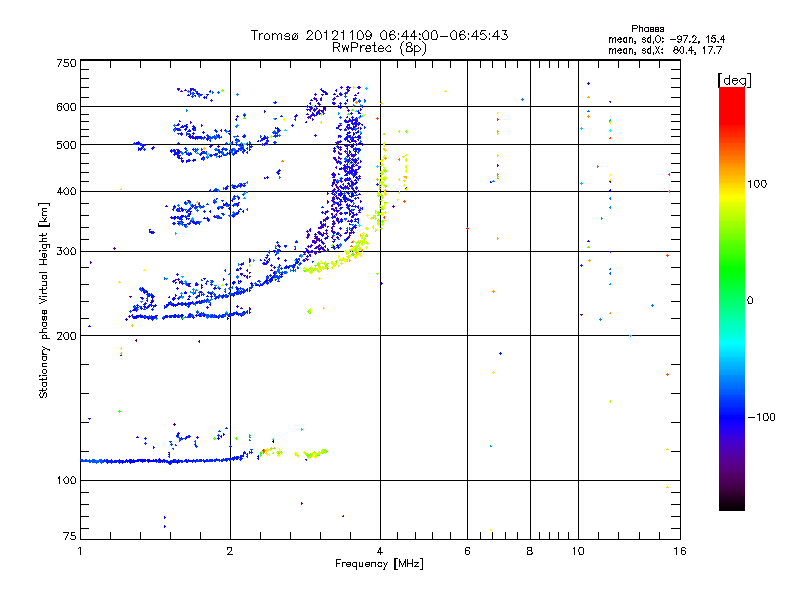Click the y-axis label '750'

[x=66, y=63]
